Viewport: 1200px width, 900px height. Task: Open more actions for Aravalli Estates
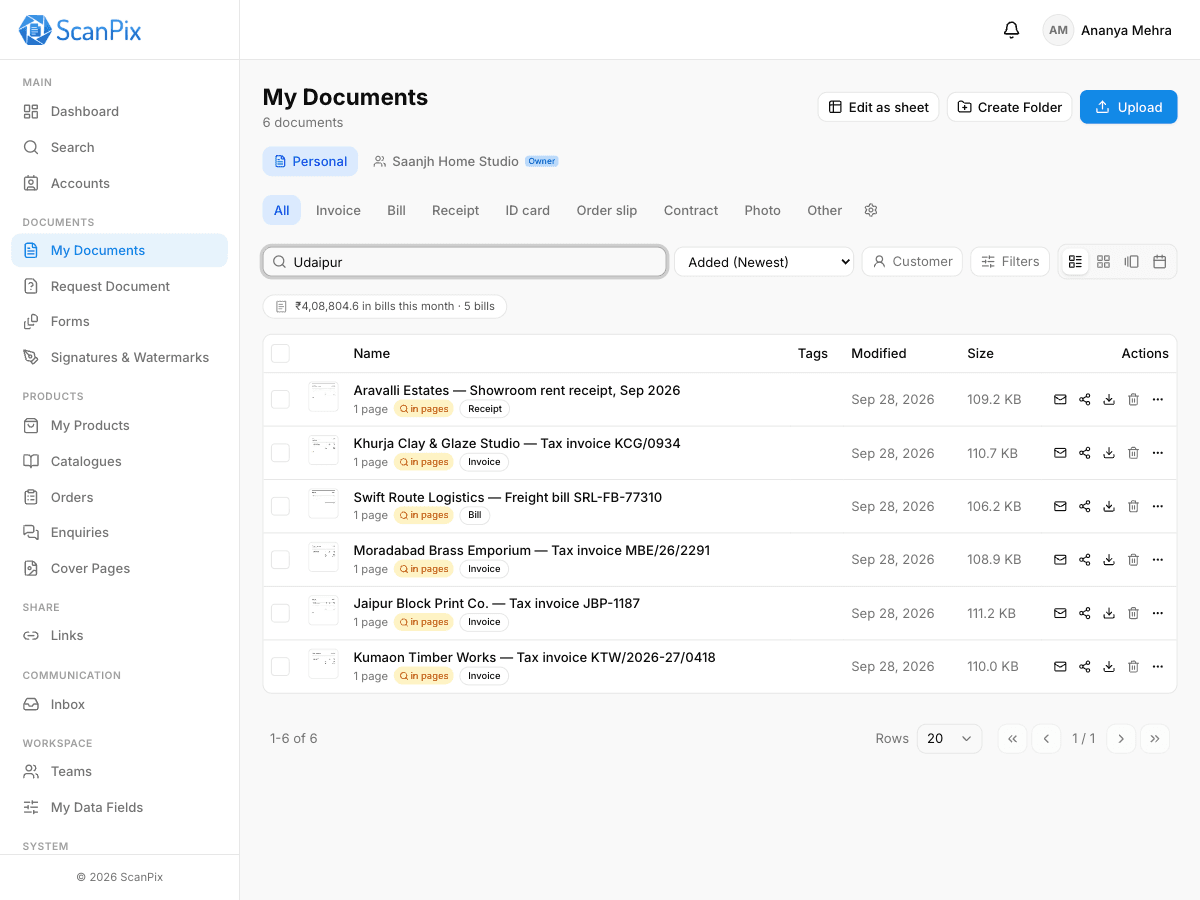pos(1157,400)
